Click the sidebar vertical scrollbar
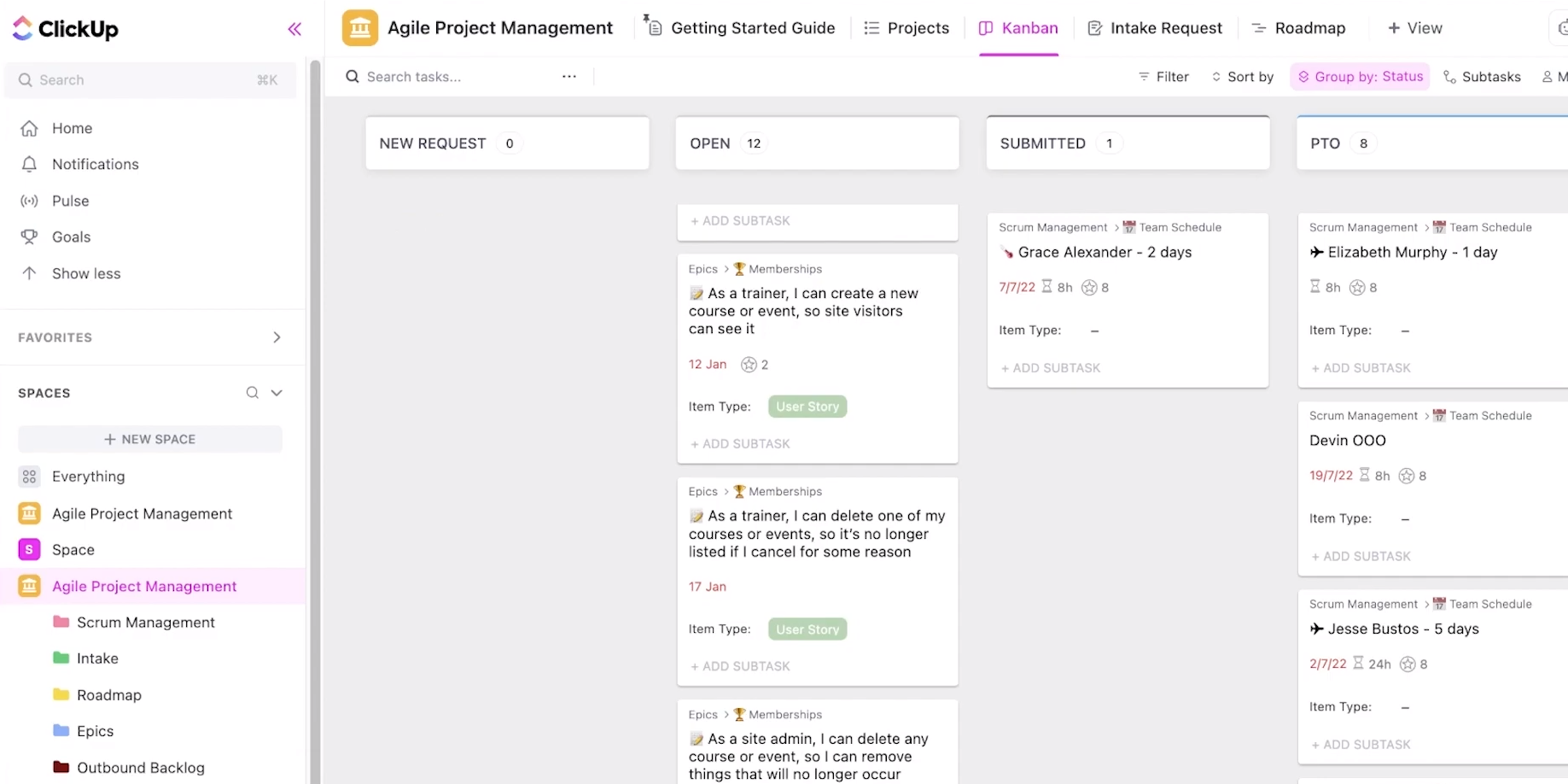 315,422
